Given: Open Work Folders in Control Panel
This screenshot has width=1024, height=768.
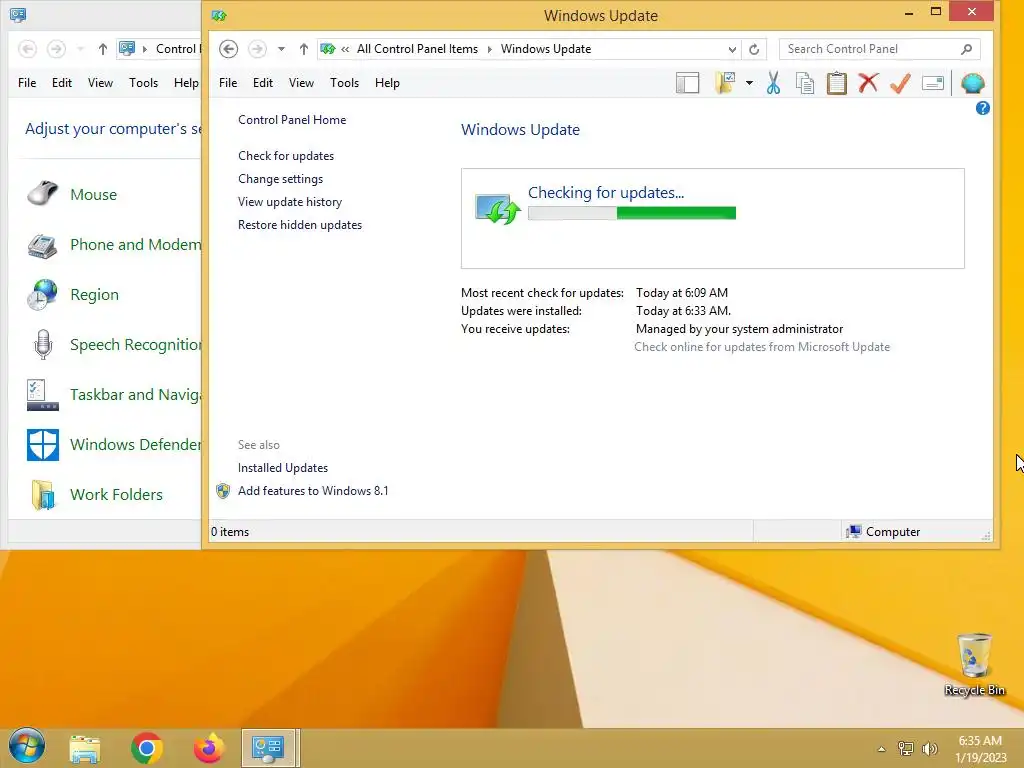Looking at the screenshot, I should pyautogui.click(x=116, y=494).
